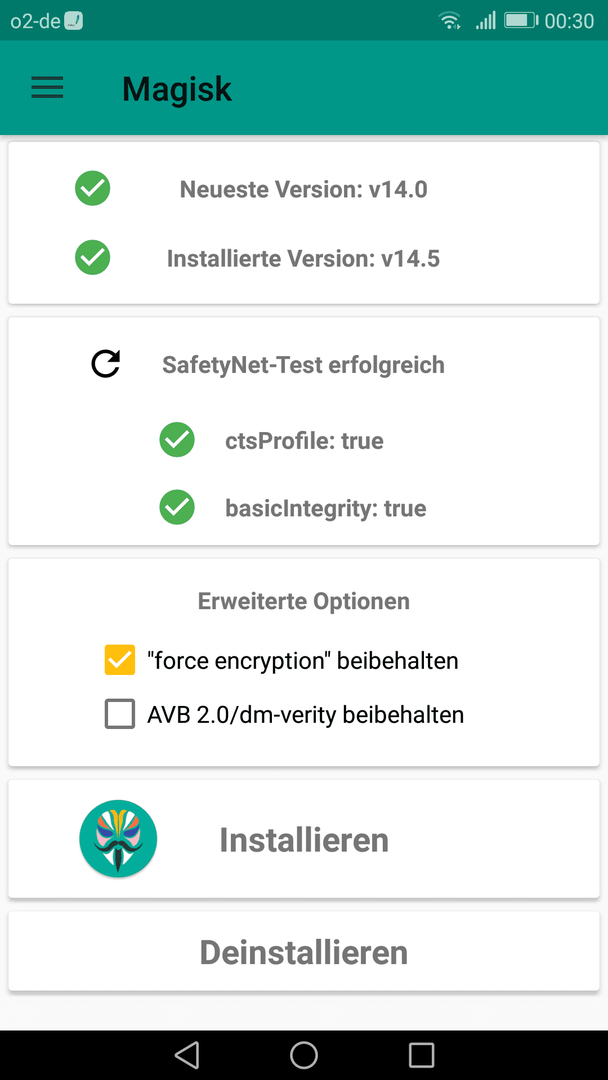Viewport: 608px width, 1080px height.
Task: Tap the Installierte Version: v14.5 label
Action: point(304,258)
